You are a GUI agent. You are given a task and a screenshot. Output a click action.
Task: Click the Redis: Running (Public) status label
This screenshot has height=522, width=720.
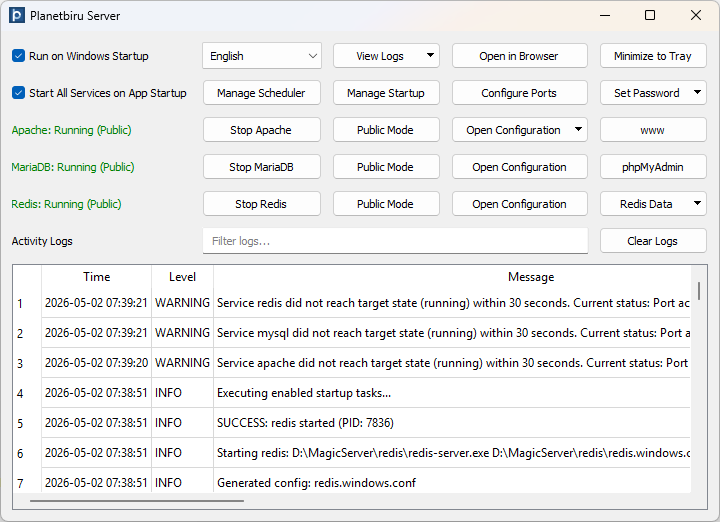click(66, 204)
